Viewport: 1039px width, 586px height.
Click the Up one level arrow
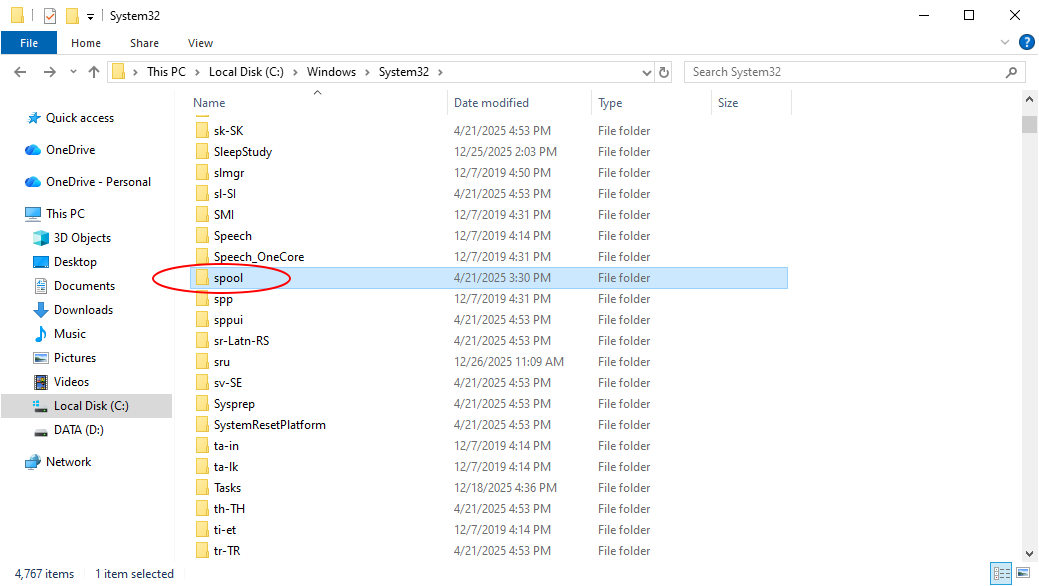(x=94, y=72)
